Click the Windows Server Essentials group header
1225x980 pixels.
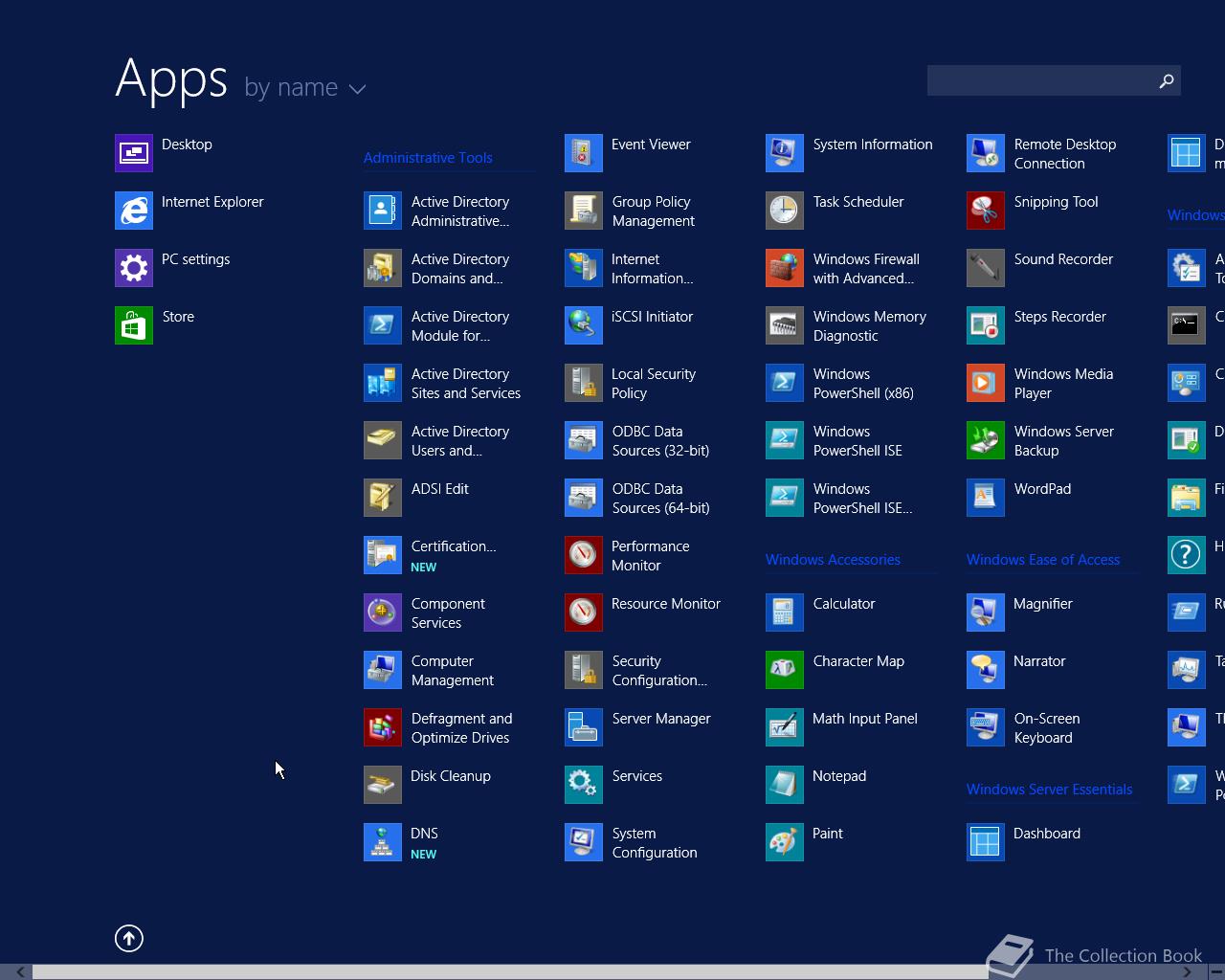coord(1049,790)
